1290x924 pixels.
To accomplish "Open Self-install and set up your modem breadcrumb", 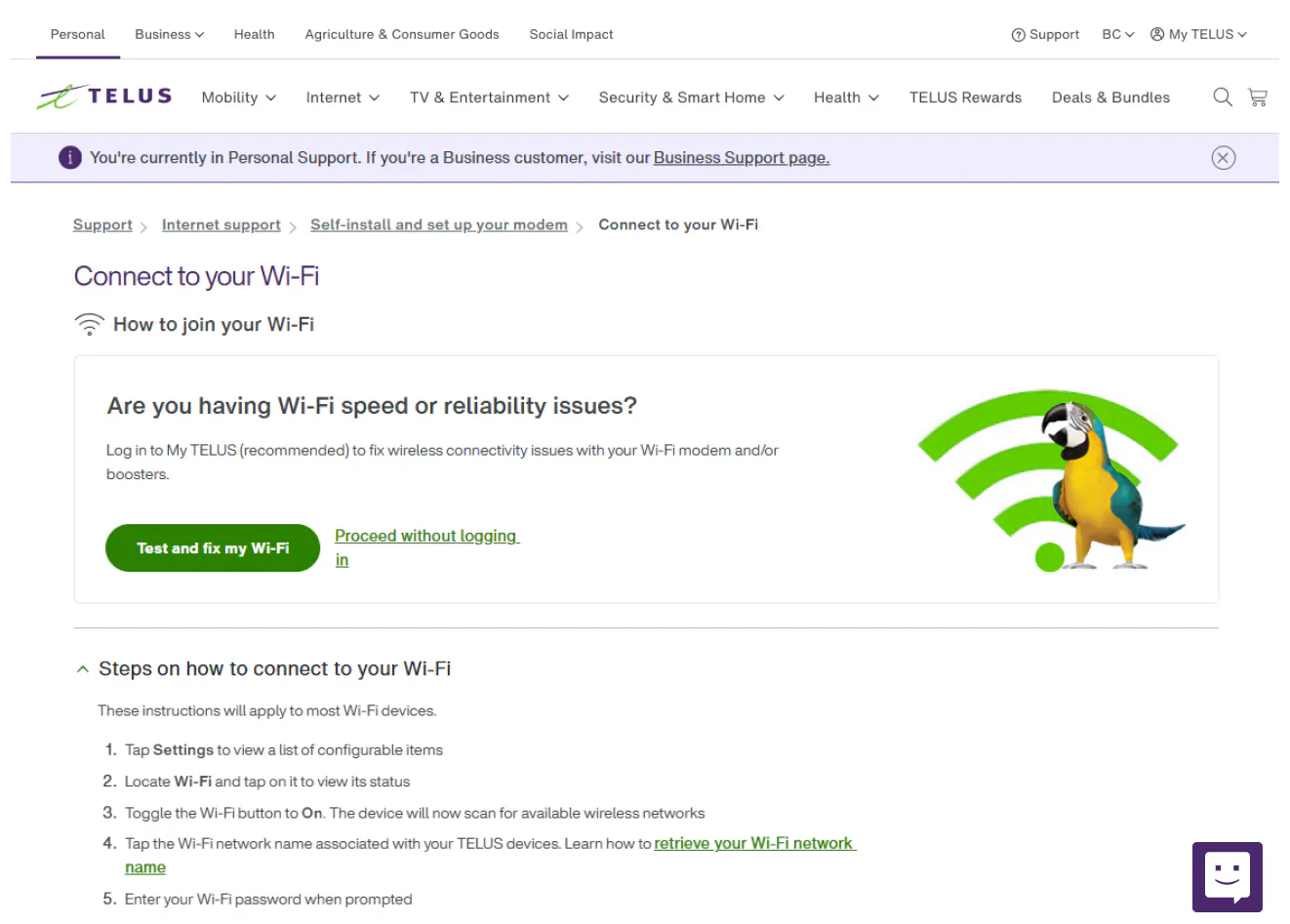I will pyautogui.click(x=439, y=225).
